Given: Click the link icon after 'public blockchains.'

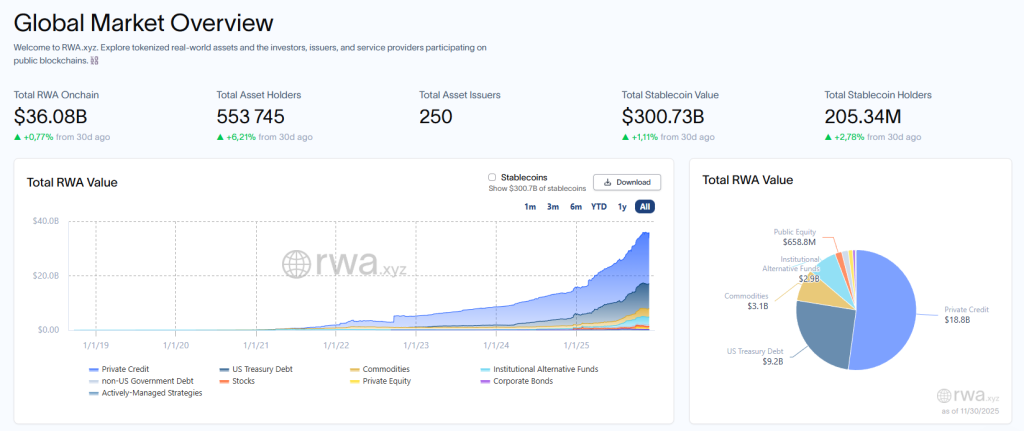Looking at the screenshot, I should point(95,60).
